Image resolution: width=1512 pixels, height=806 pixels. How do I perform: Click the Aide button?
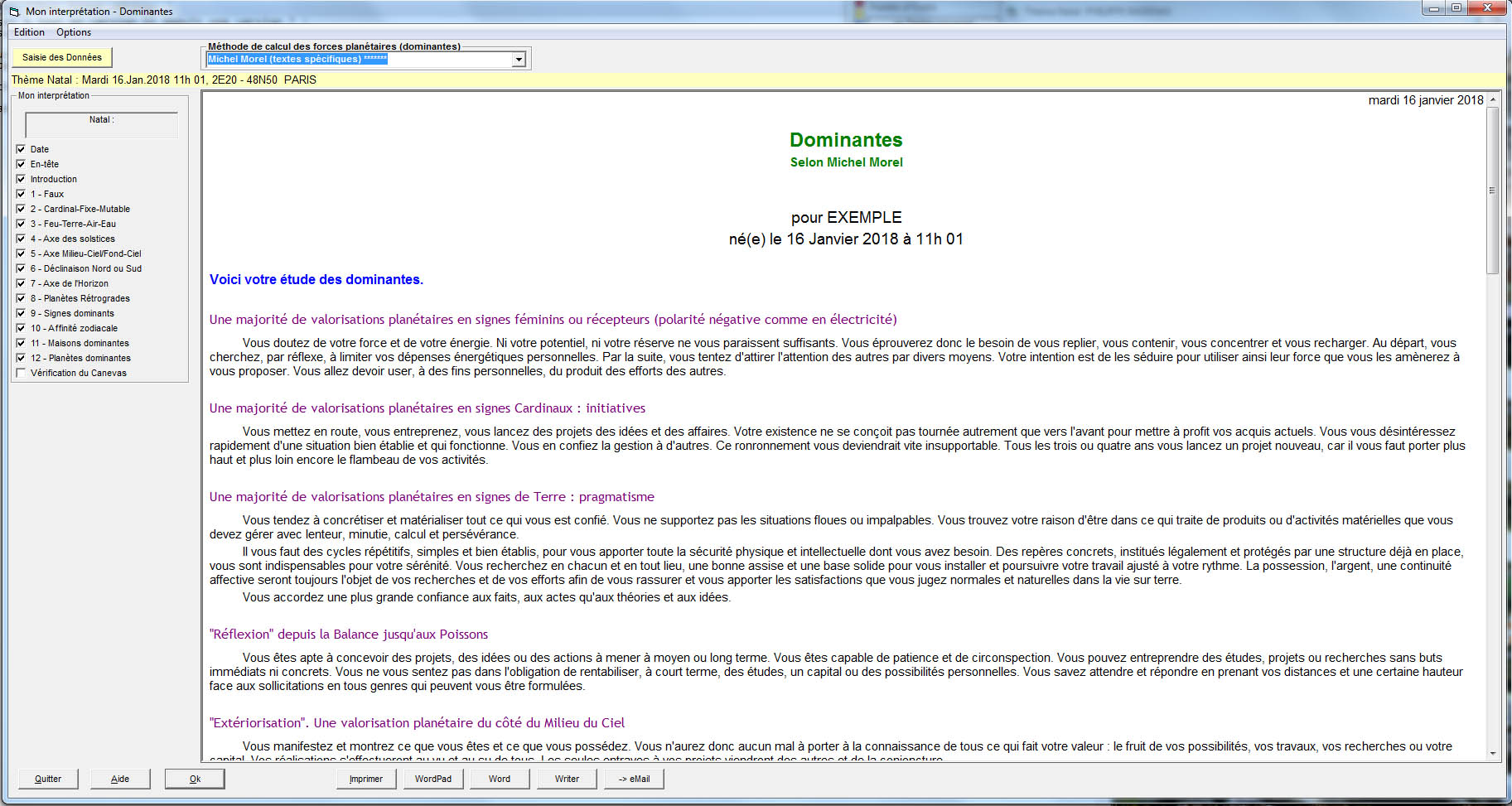coord(120,779)
